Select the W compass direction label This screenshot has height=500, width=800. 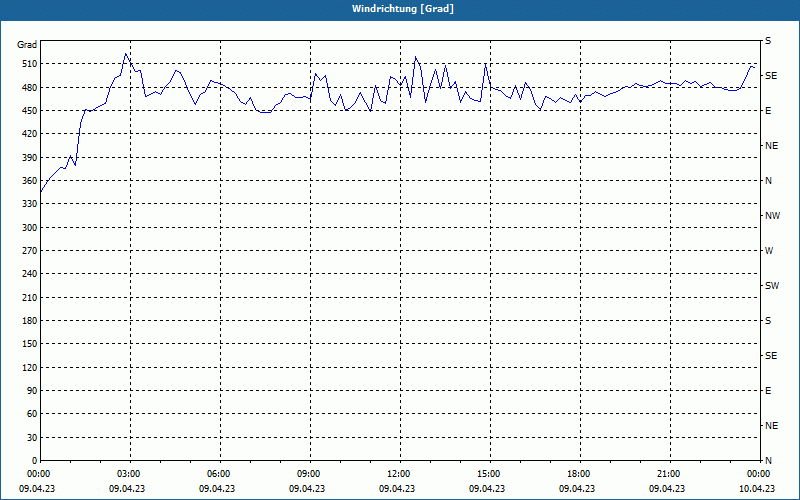(x=769, y=251)
